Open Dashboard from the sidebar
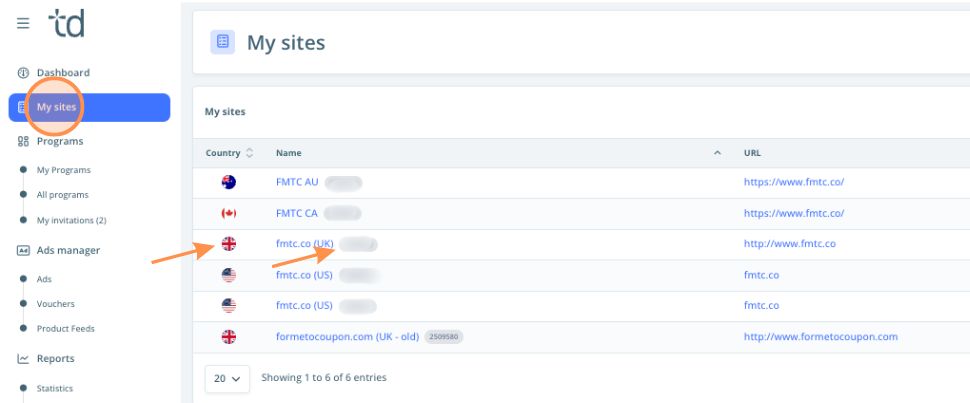The width and height of the screenshot is (970, 403). click(x=62, y=73)
